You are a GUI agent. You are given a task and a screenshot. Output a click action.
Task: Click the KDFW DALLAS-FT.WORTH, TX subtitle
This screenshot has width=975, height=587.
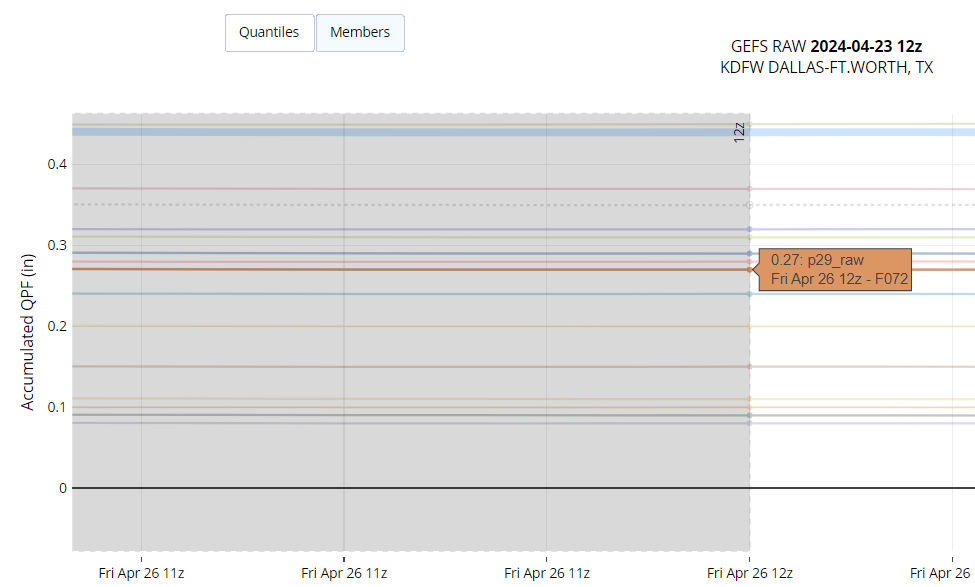tap(826, 67)
